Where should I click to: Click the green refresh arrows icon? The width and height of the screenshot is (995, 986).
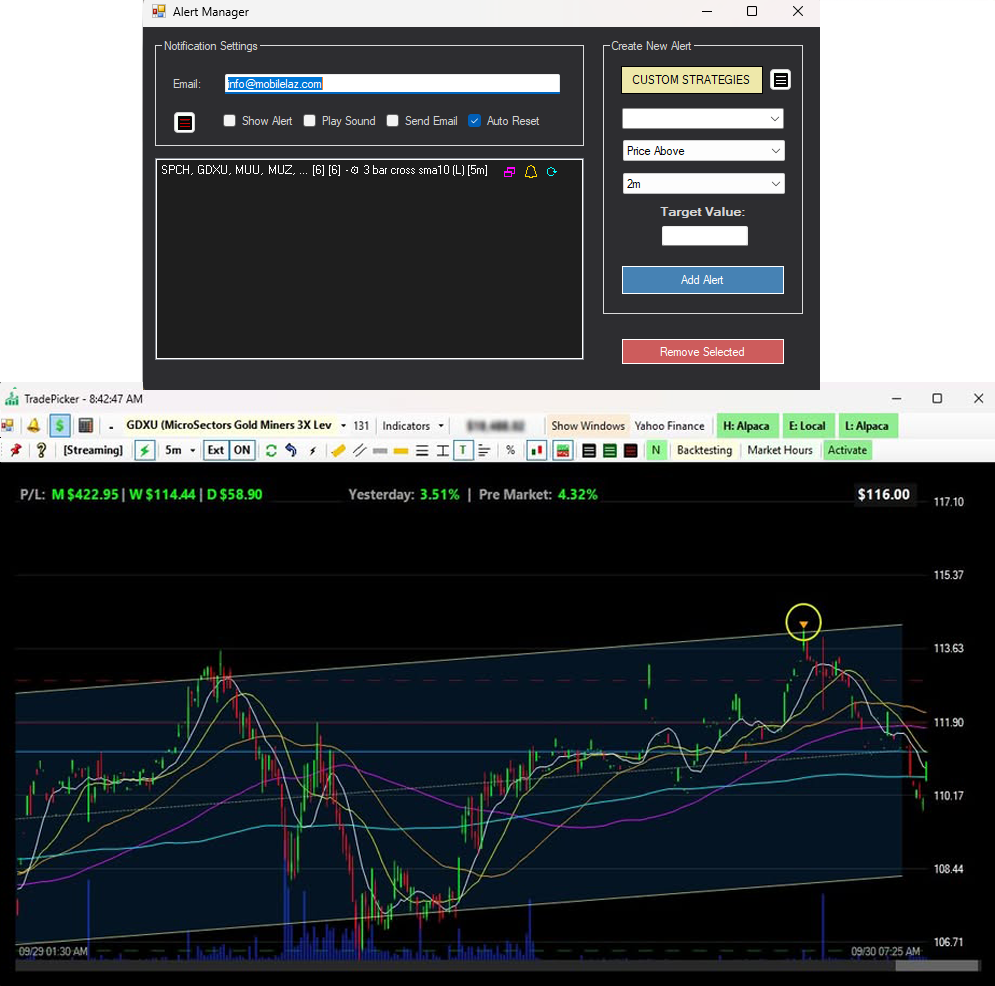(271, 450)
